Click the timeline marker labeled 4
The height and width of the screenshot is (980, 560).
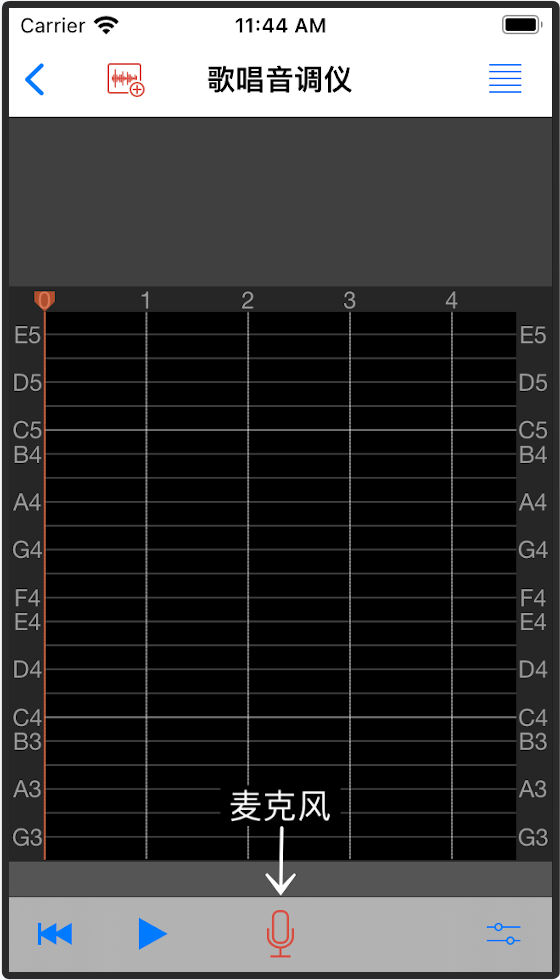point(451,301)
